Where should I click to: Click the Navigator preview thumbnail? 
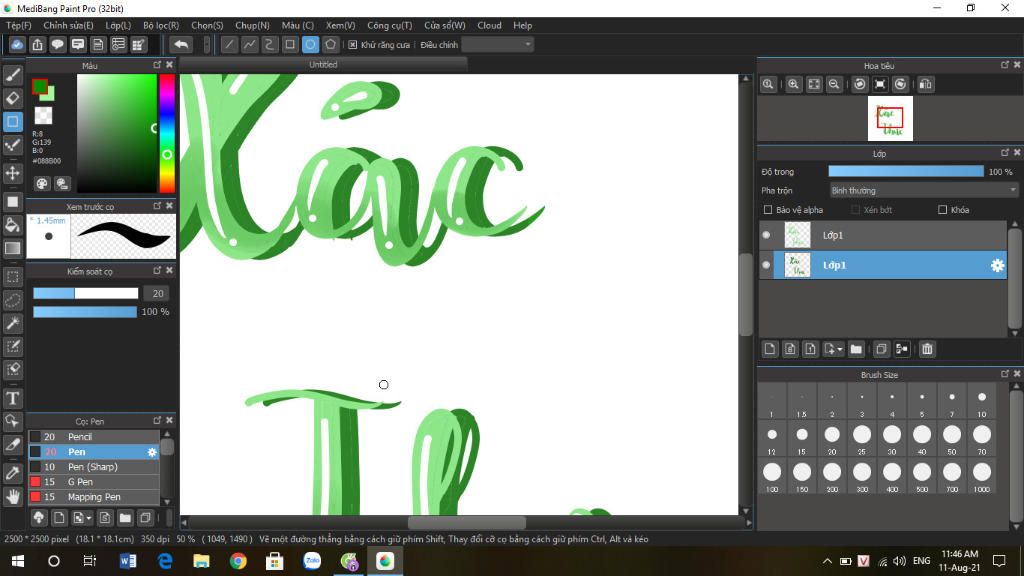890,118
